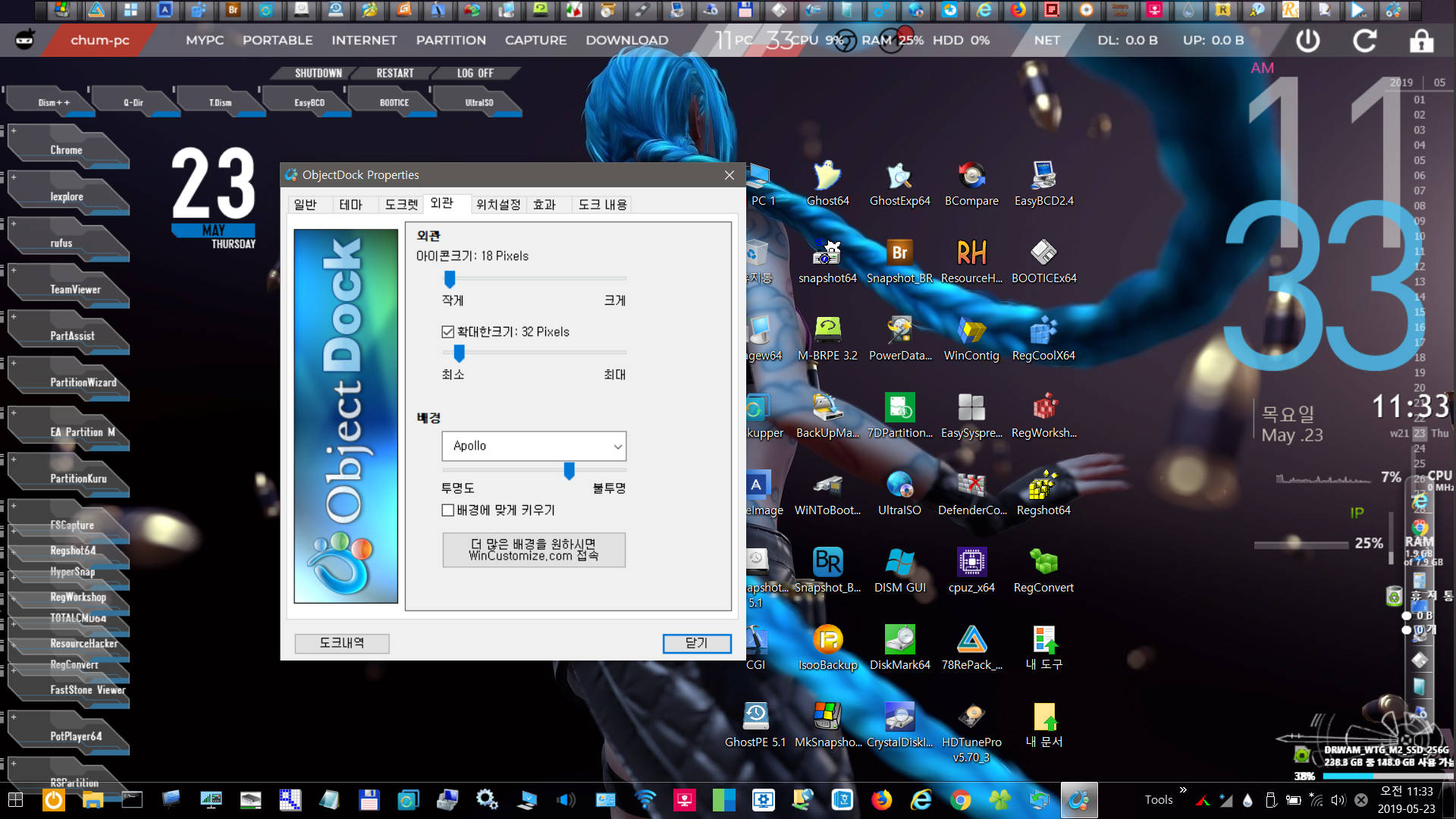Screen dimensions: 1456x819
Task: Open WinContig desktop icon
Action: click(x=971, y=339)
